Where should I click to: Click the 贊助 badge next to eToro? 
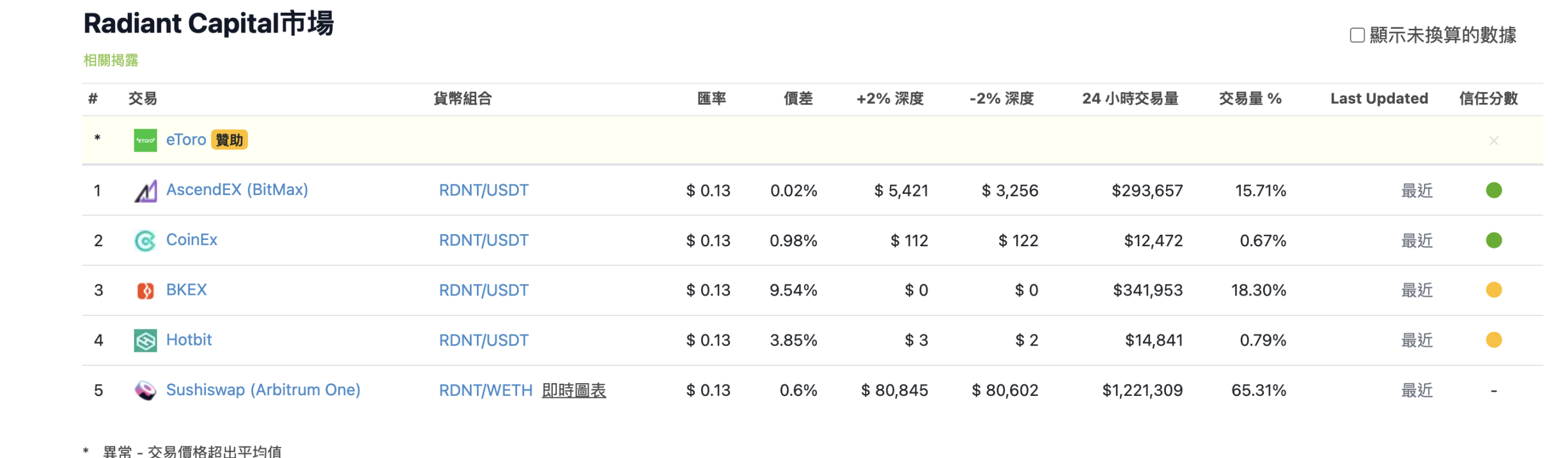tap(229, 139)
